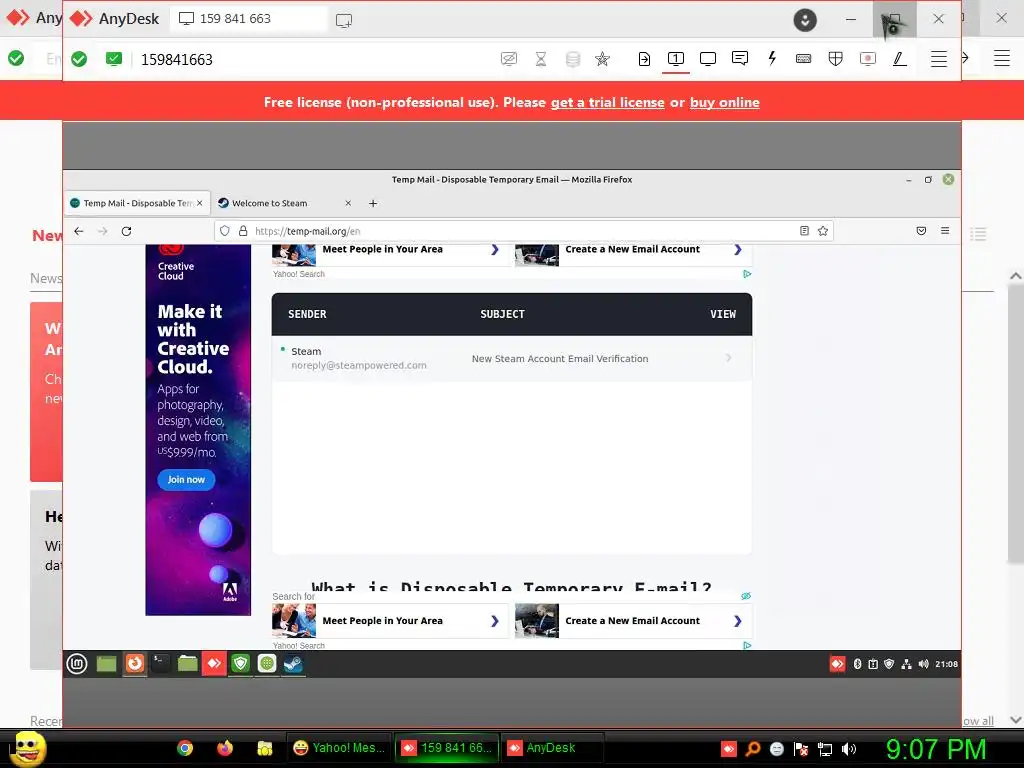Image resolution: width=1024 pixels, height=768 pixels.
Task: Open the background AnyDesk window hamburger menu
Action: pyautogui.click(x=1002, y=59)
